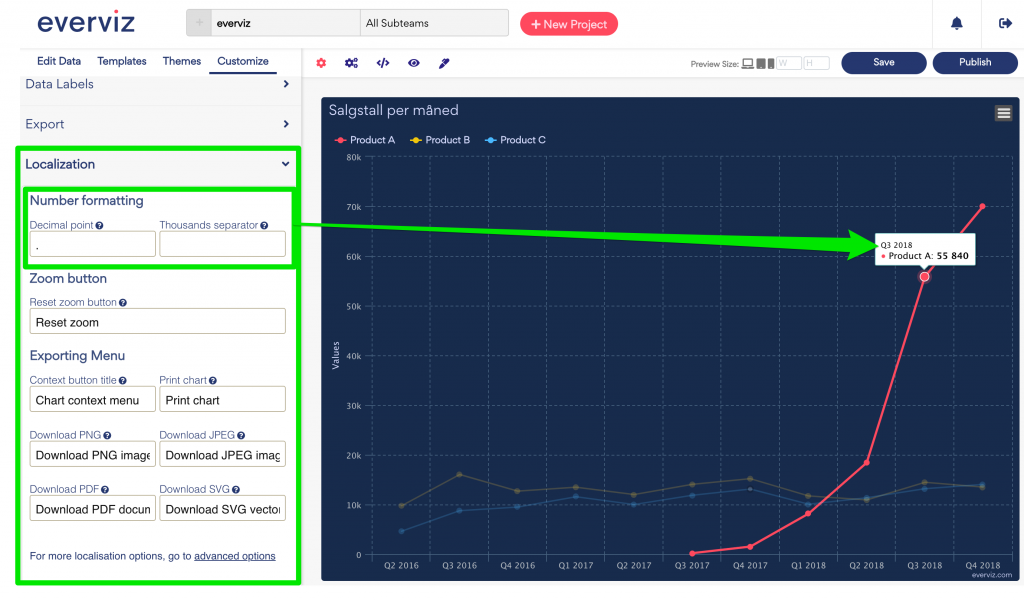Go to everviz home logo
Image resolution: width=1024 pixels, height=601 pixels.
click(86, 23)
